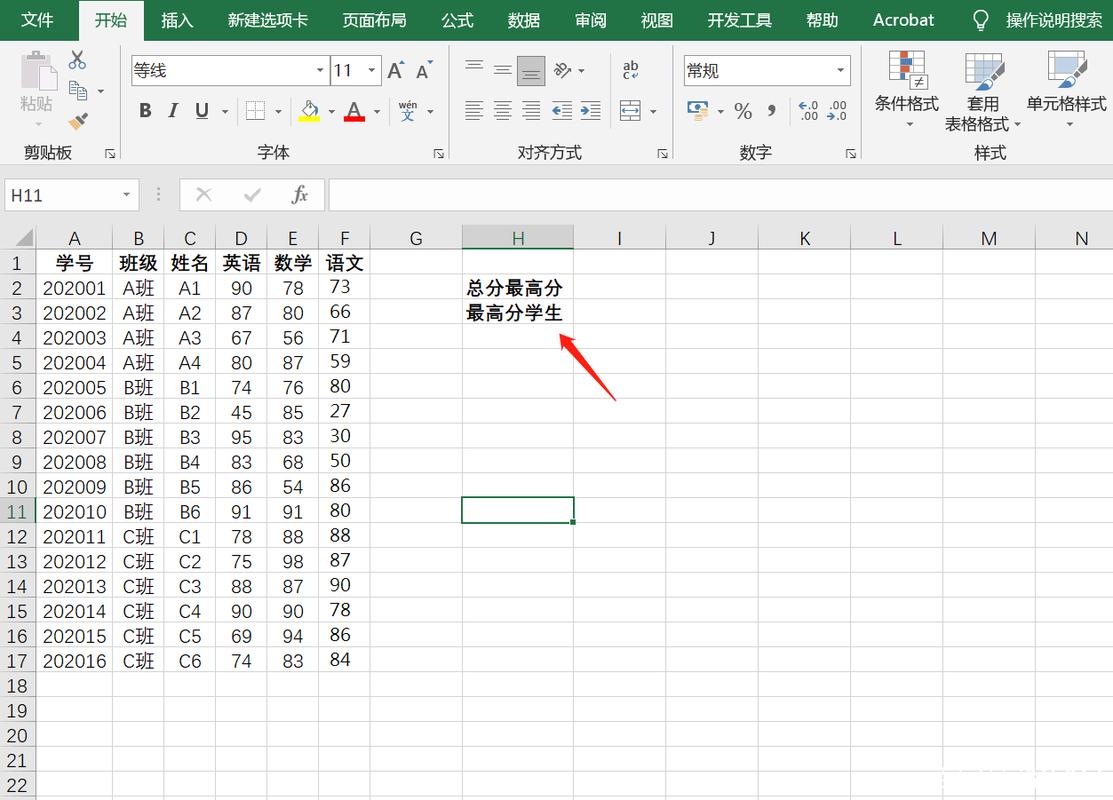Image resolution: width=1113 pixels, height=800 pixels.
Task: Center text horizontally
Action: tap(503, 111)
